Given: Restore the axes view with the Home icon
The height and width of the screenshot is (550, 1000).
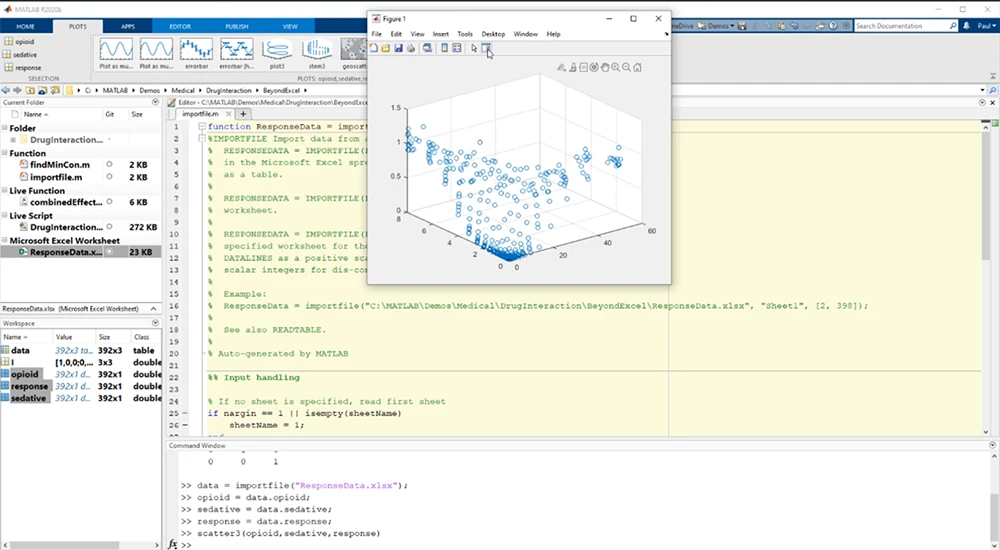Looking at the screenshot, I should (637, 67).
